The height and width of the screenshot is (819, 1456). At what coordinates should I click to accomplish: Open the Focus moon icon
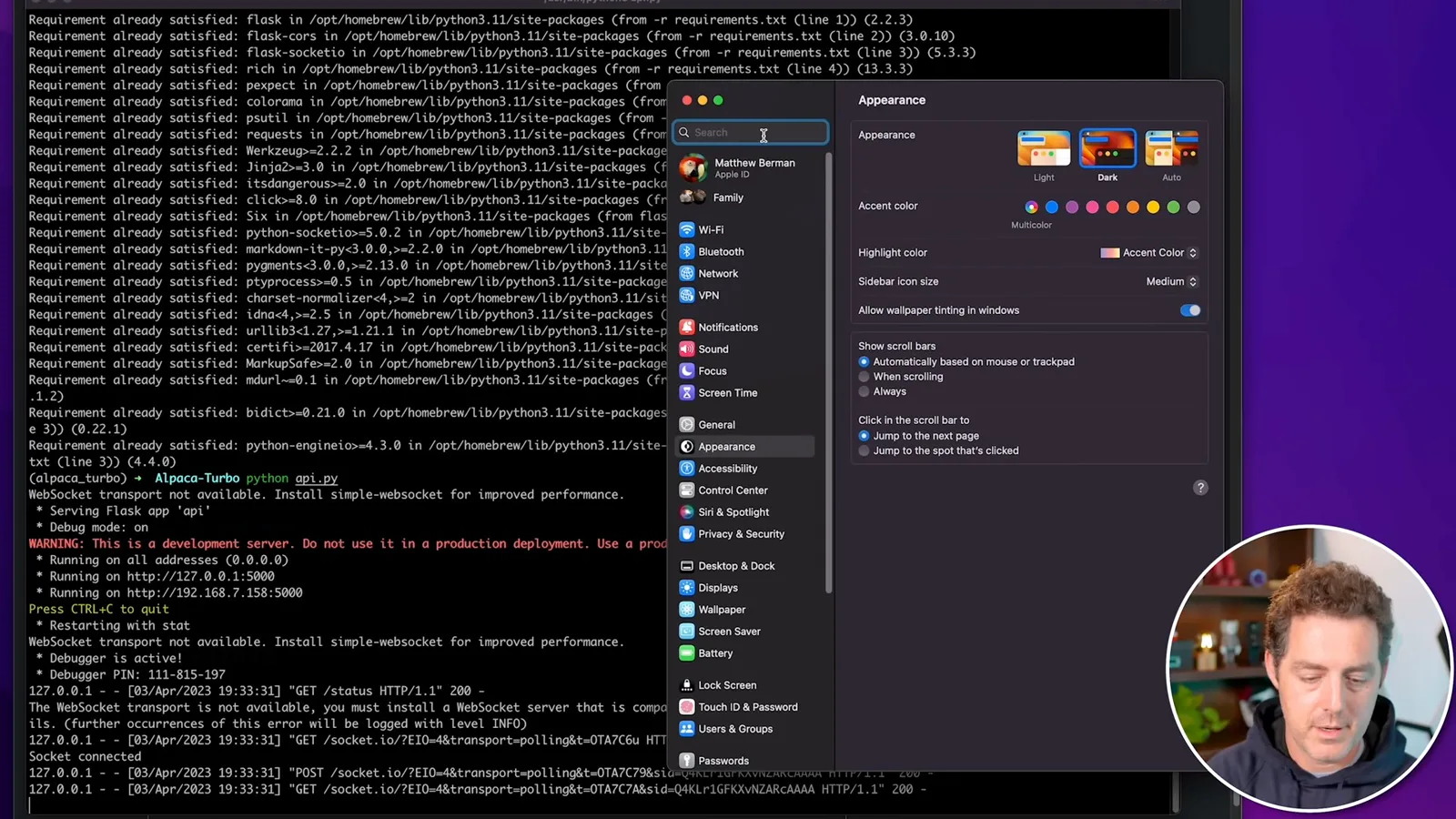point(687,371)
